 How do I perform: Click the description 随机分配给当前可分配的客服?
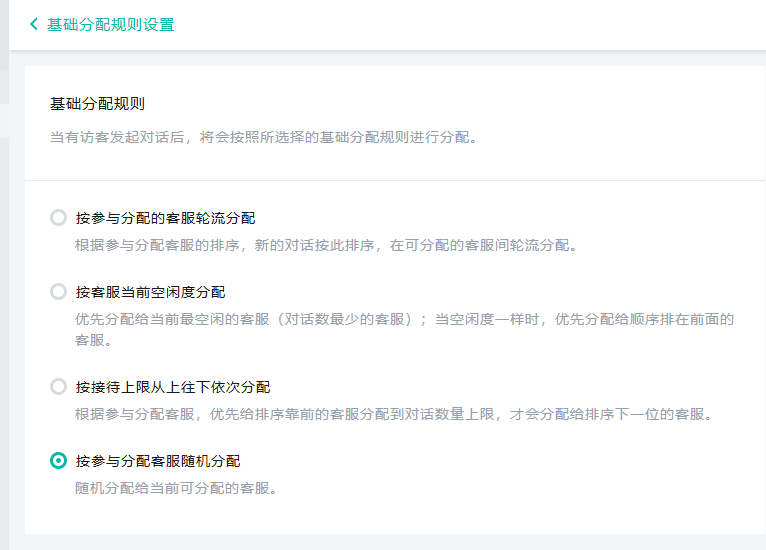click(x=176, y=488)
